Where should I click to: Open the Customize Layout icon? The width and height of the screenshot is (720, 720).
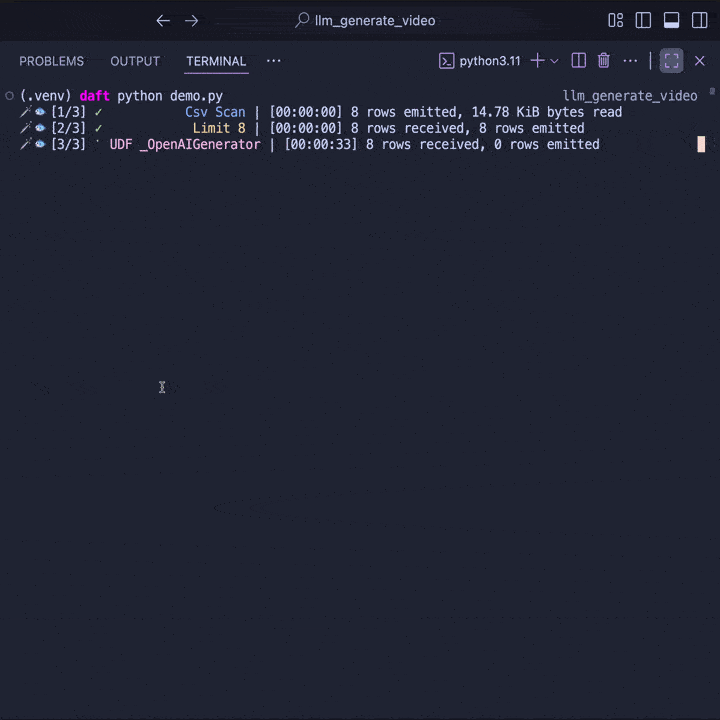615,21
